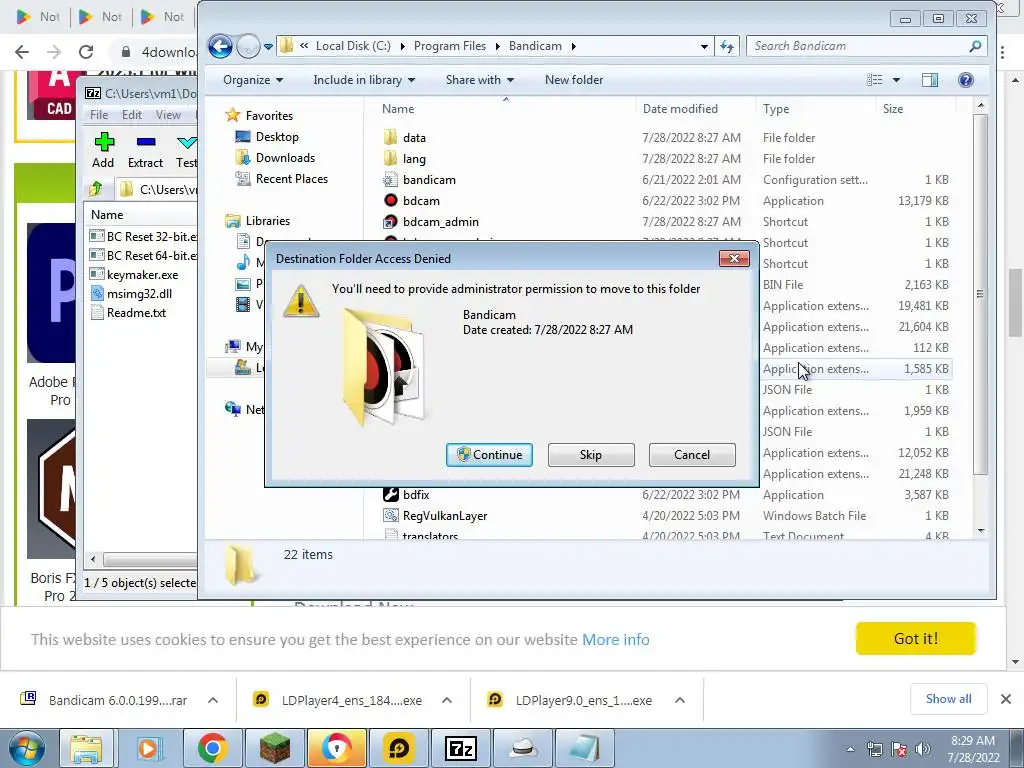The height and width of the screenshot is (768, 1024).
Task: Open options for LDPlayer4 download
Action: pyautogui.click(x=447, y=700)
